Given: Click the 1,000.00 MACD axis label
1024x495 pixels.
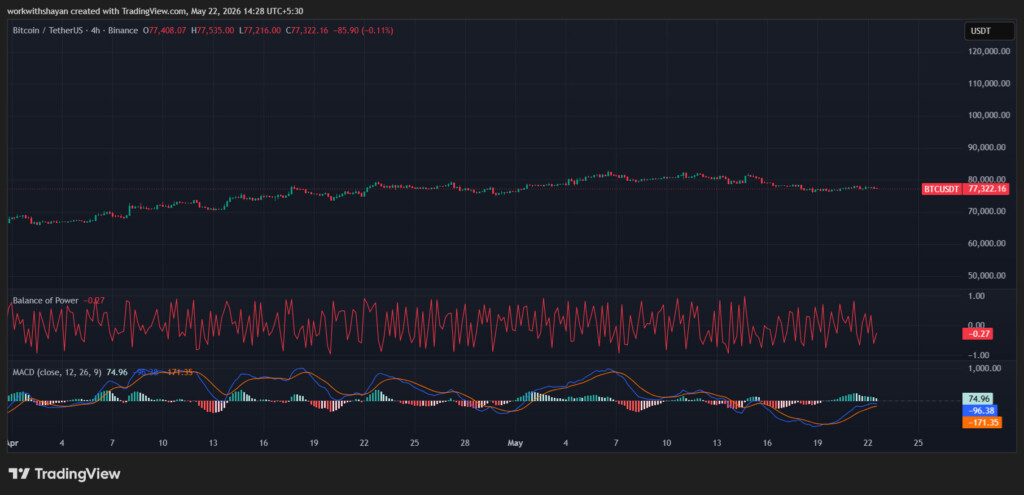Looking at the screenshot, I should coord(983,368).
